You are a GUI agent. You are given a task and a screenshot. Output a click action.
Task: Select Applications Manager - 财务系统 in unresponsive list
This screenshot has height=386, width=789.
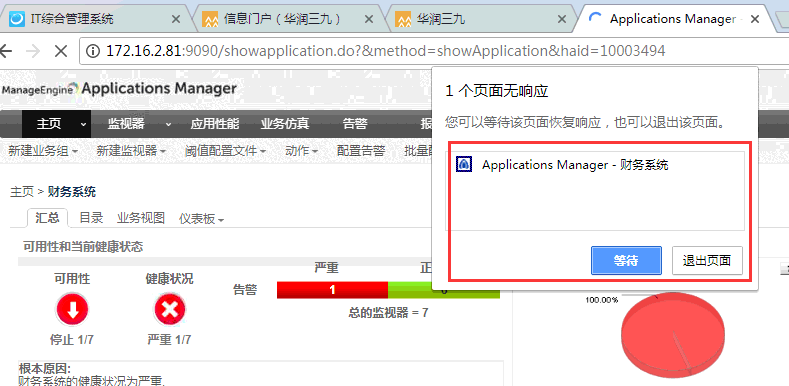[595, 165]
